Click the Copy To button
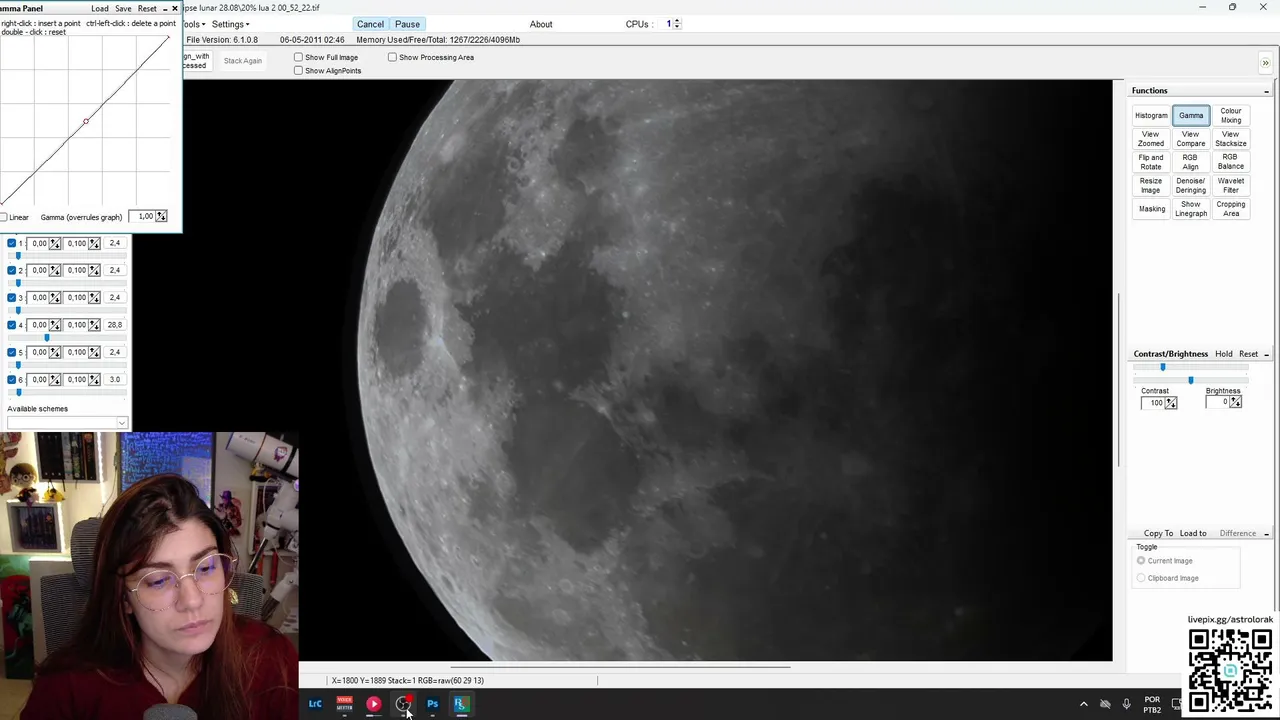Image resolution: width=1280 pixels, height=720 pixels. tap(1159, 534)
